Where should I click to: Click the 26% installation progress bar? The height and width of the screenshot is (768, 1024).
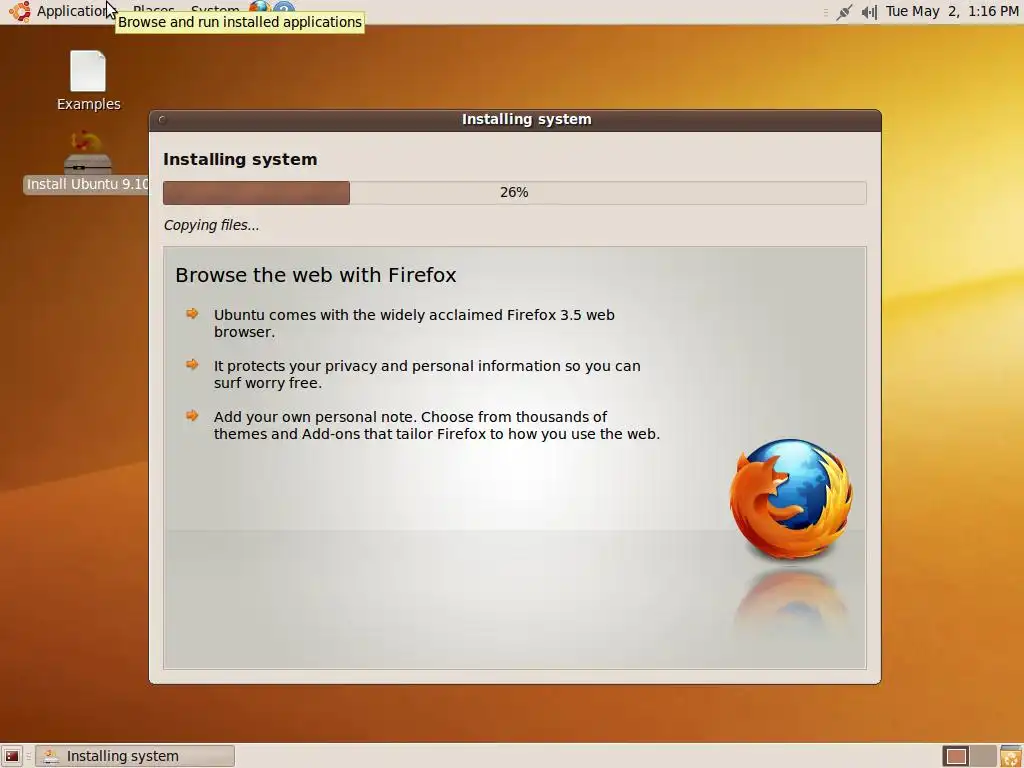tap(515, 193)
